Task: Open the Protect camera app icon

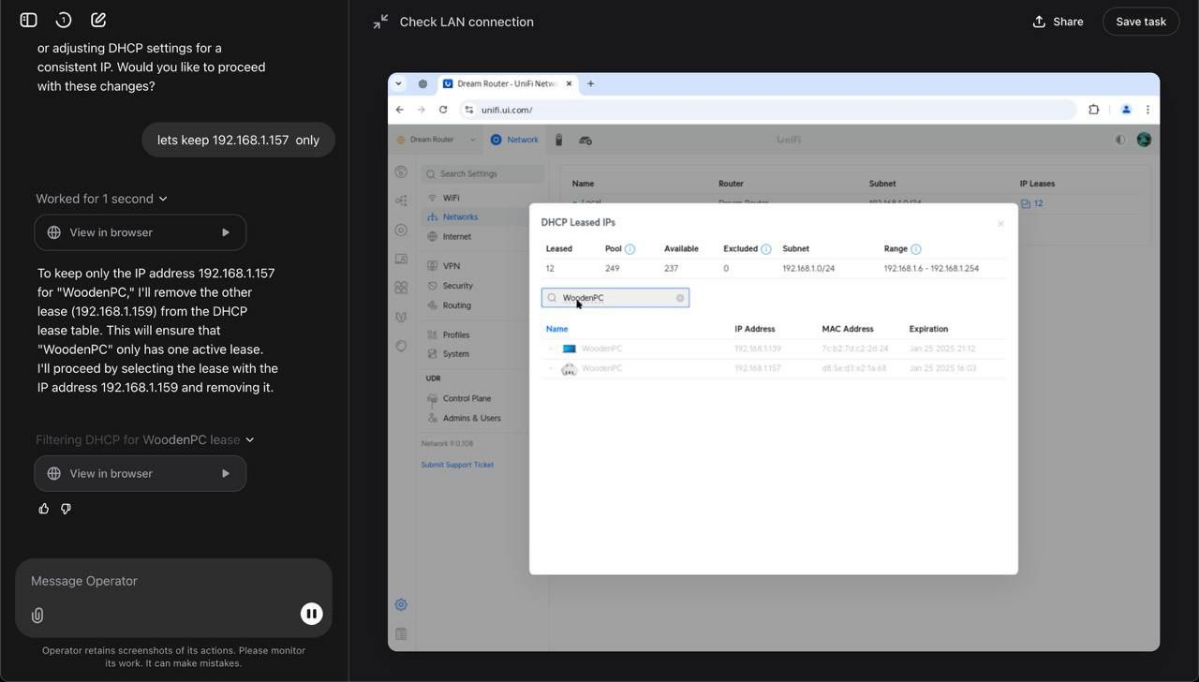Action: (559, 140)
